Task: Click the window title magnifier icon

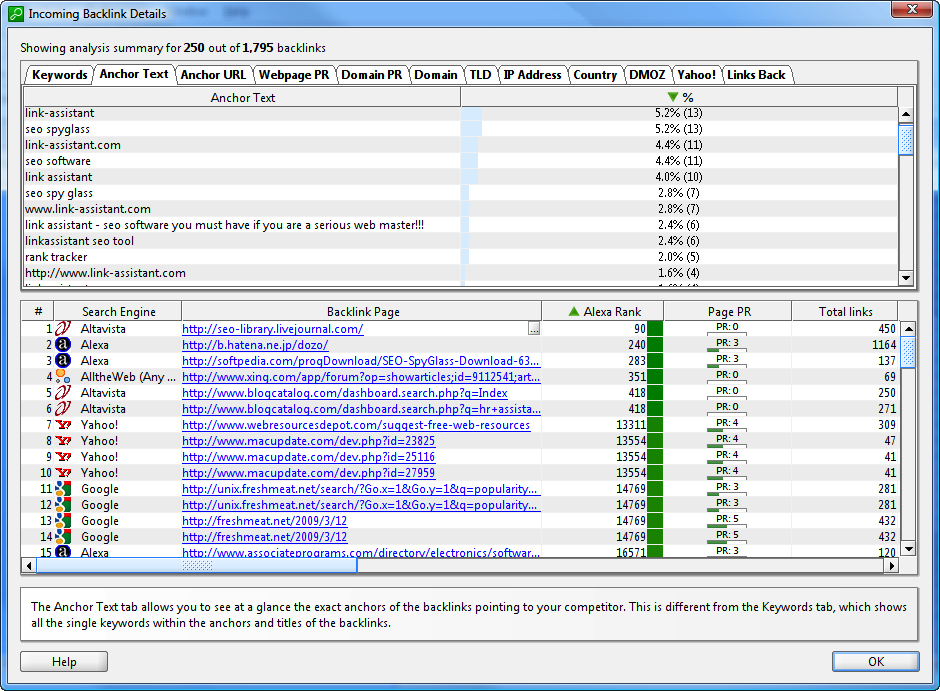Action: coord(16,14)
